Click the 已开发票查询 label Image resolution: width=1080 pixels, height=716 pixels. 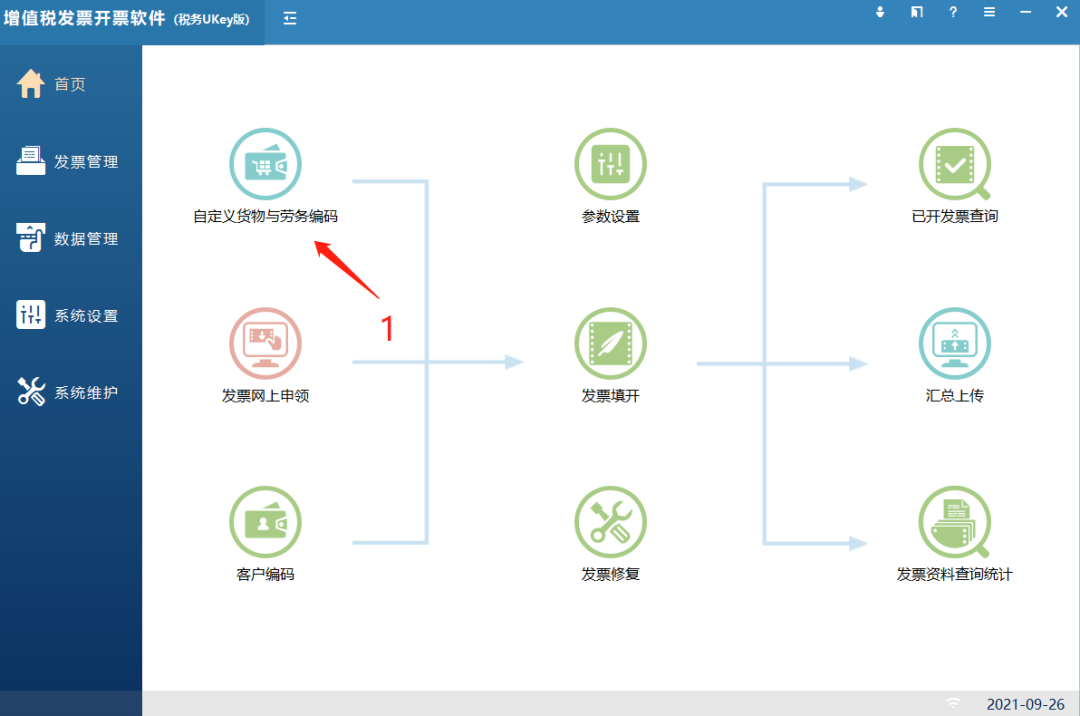pos(955,216)
